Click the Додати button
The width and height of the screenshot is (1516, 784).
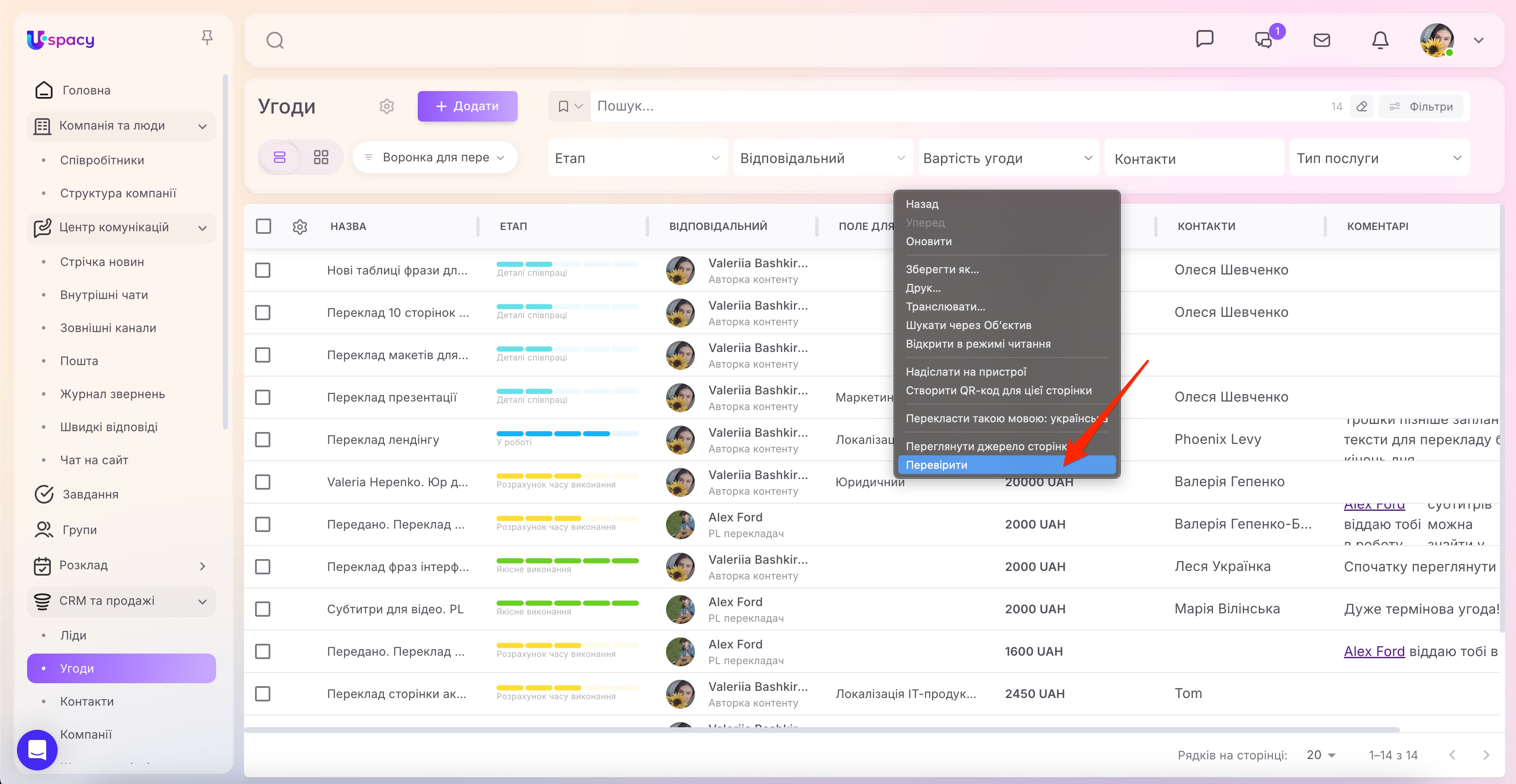[x=467, y=106]
